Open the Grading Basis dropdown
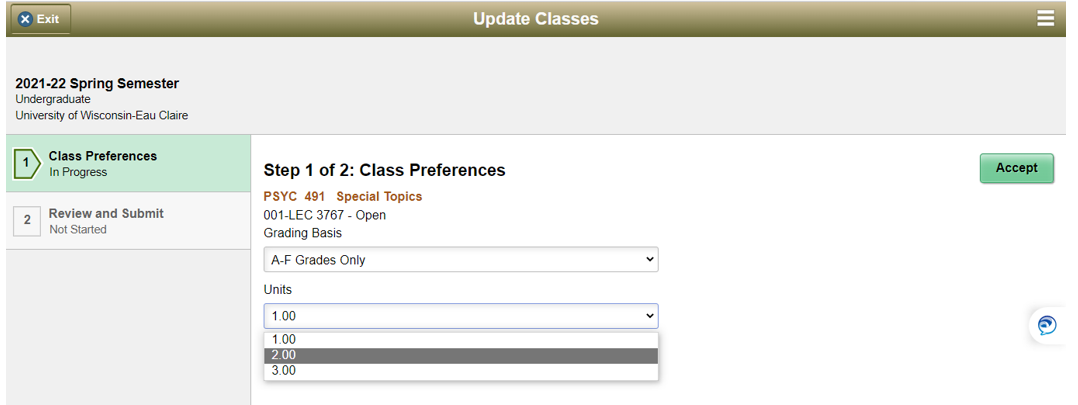The height and width of the screenshot is (405, 1078). tap(460, 260)
